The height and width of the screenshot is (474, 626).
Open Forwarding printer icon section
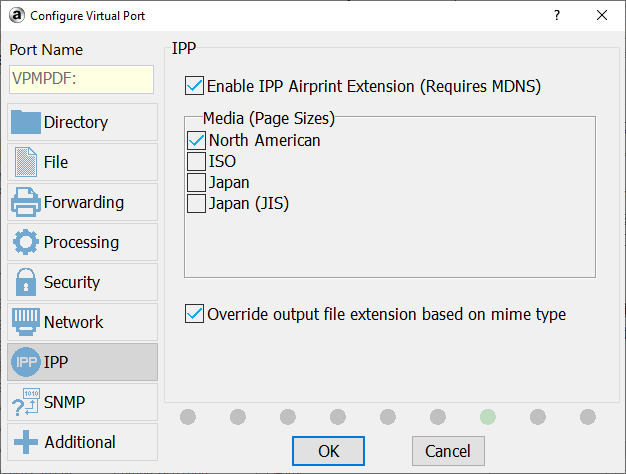(x=26, y=202)
